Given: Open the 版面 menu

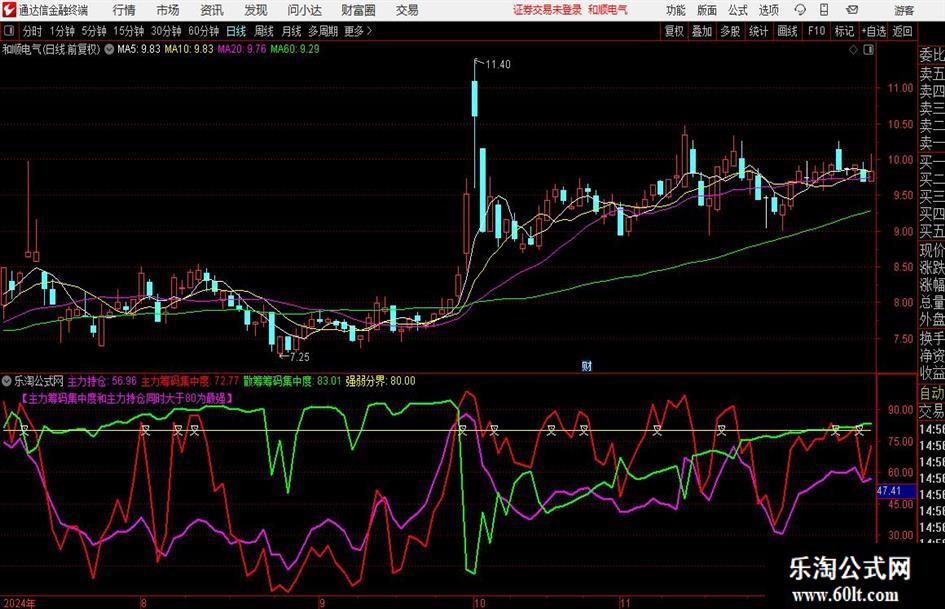Looking at the screenshot, I should click(x=706, y=10).
